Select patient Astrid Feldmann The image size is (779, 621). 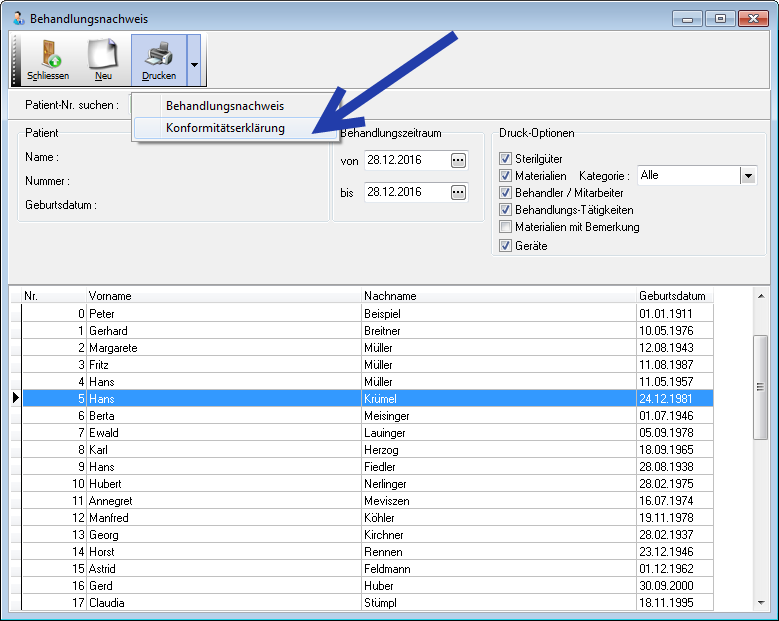pyautogui.click(x=368, y=568)
